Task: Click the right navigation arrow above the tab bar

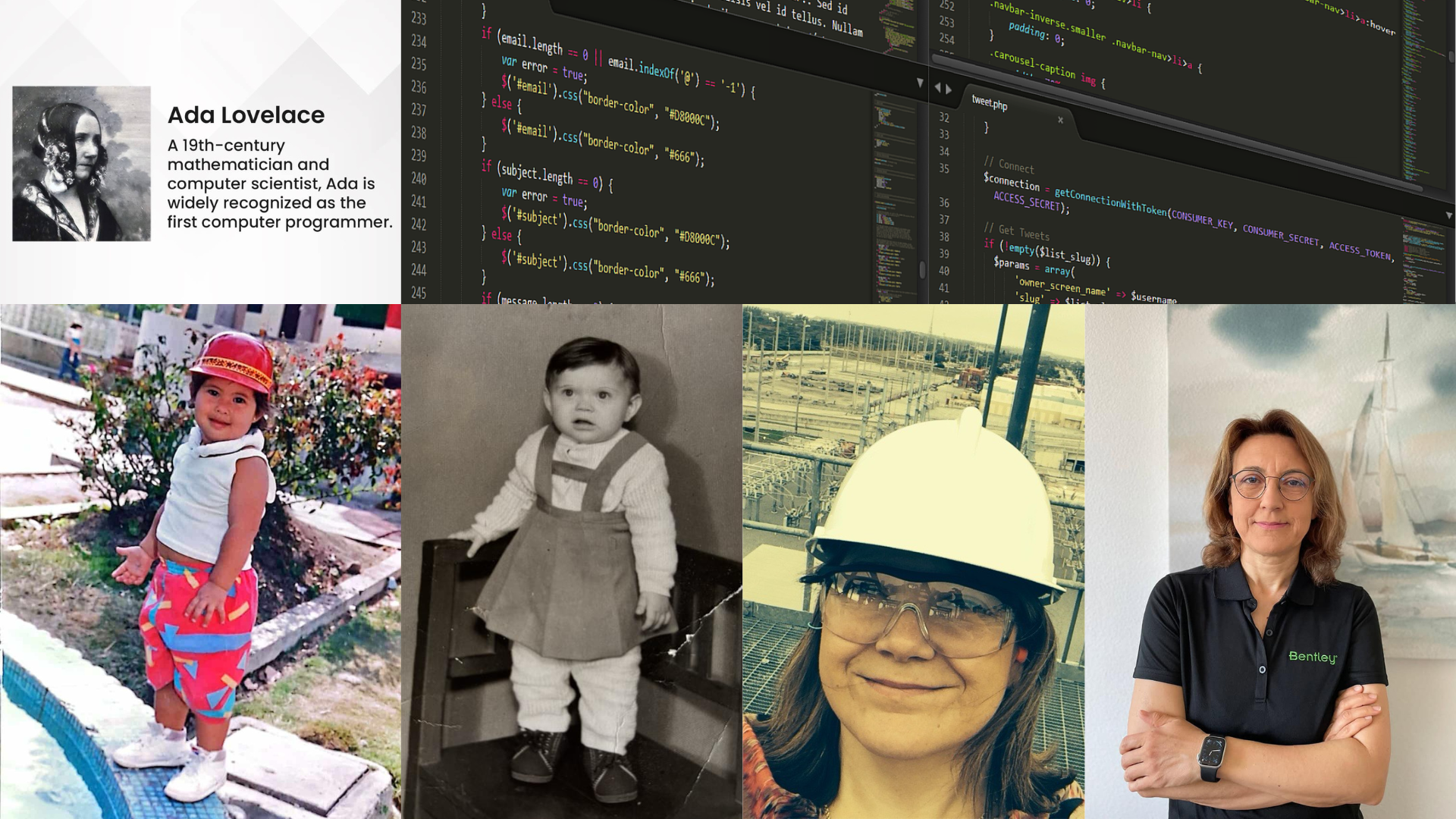Action: point(948,89)
